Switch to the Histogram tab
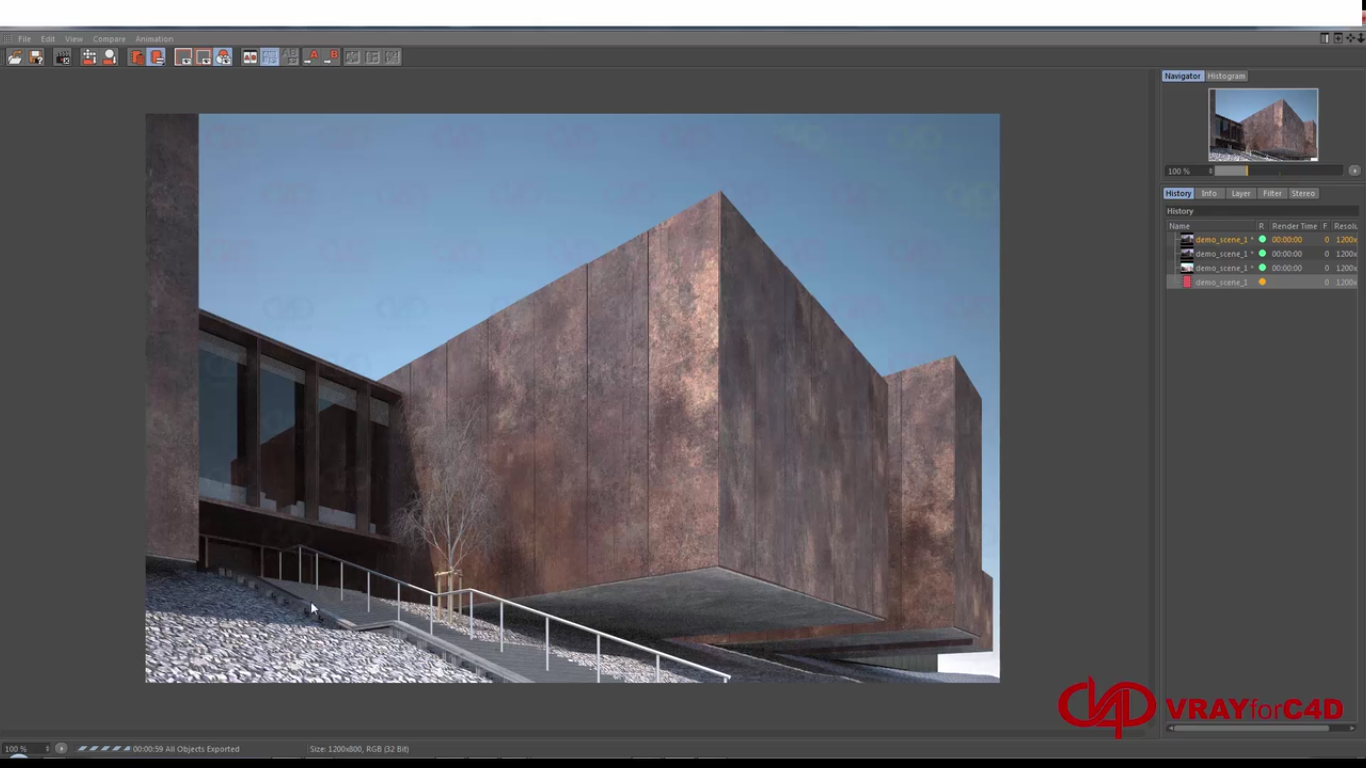This screenshot has height=768, width=1366. tap(1226, 76)
